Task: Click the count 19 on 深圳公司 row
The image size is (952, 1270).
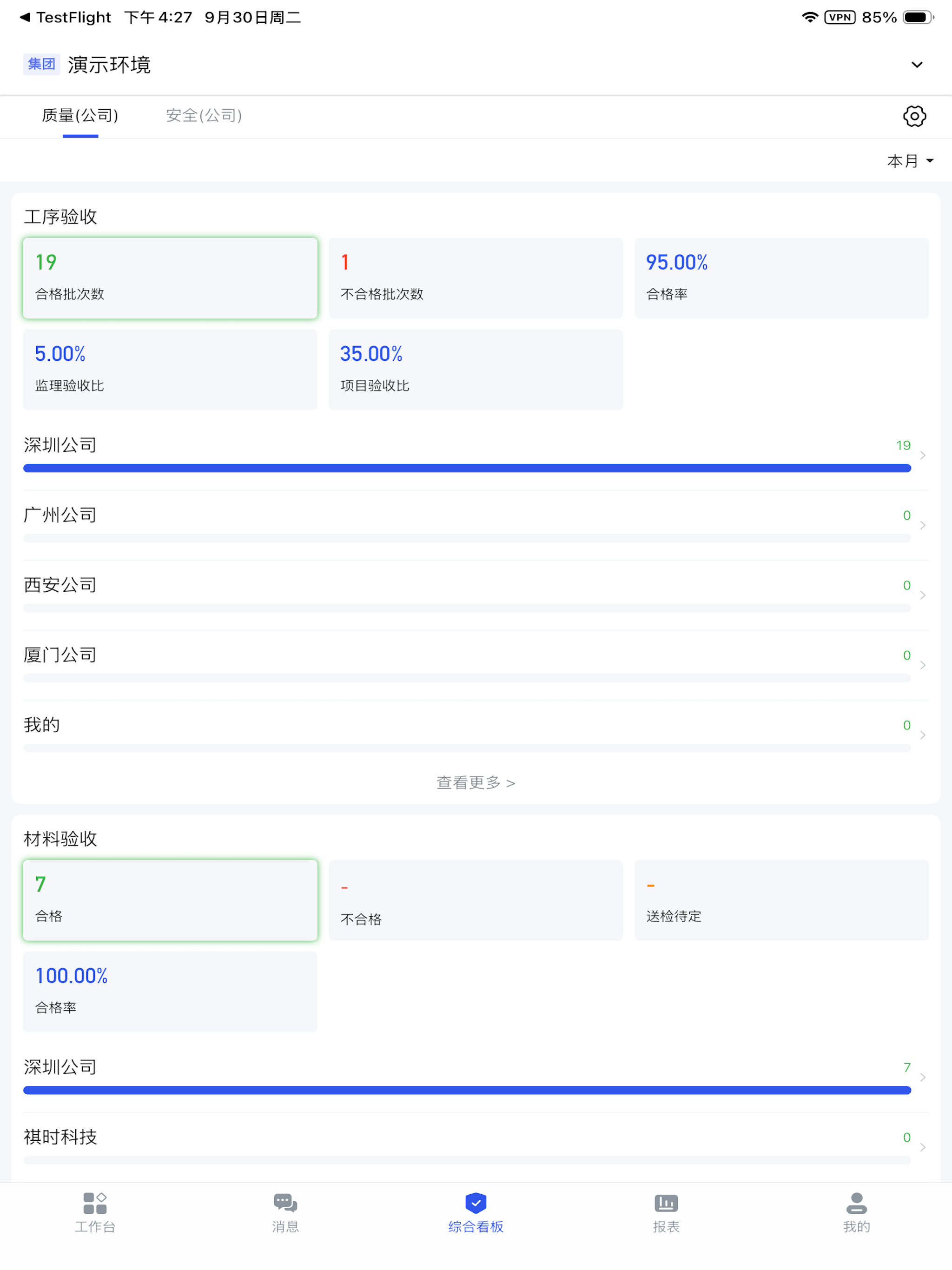Action: tap(903, 445)
